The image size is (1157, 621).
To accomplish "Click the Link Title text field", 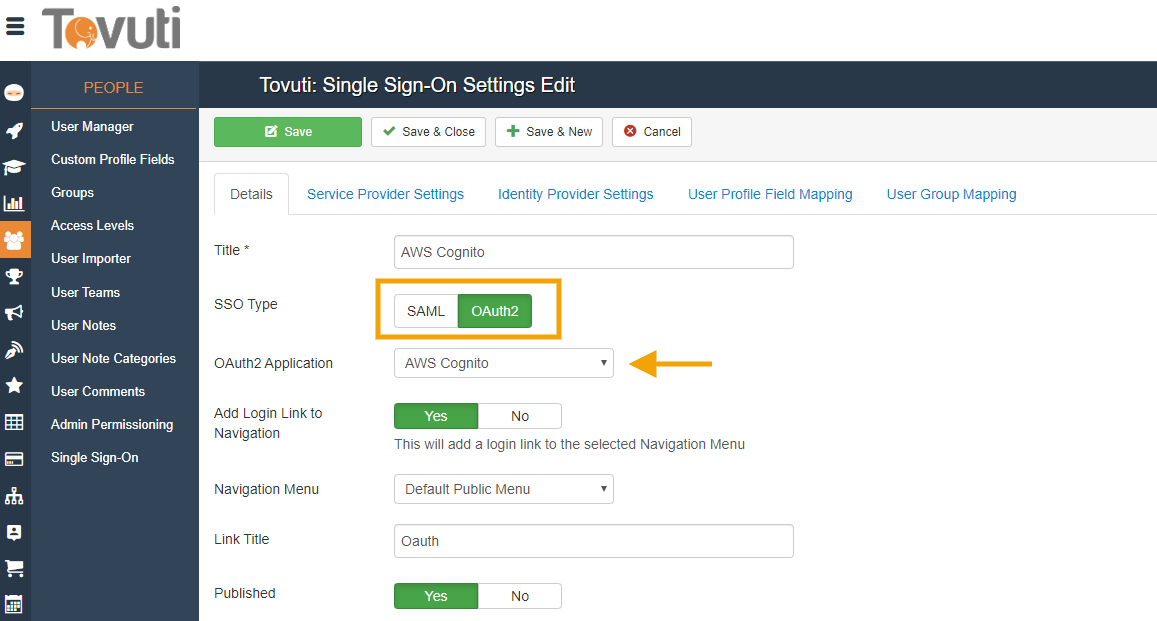I will [594, 541].
